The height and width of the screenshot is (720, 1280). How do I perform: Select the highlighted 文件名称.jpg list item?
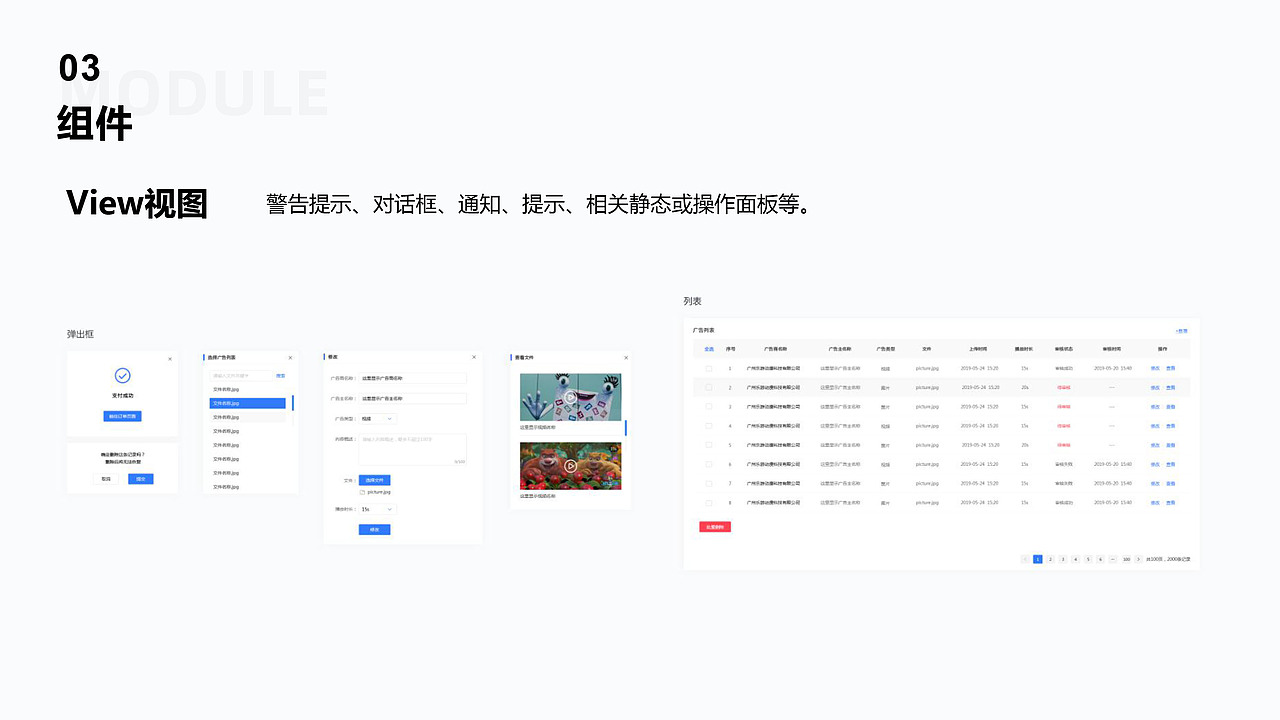(247, 403)
